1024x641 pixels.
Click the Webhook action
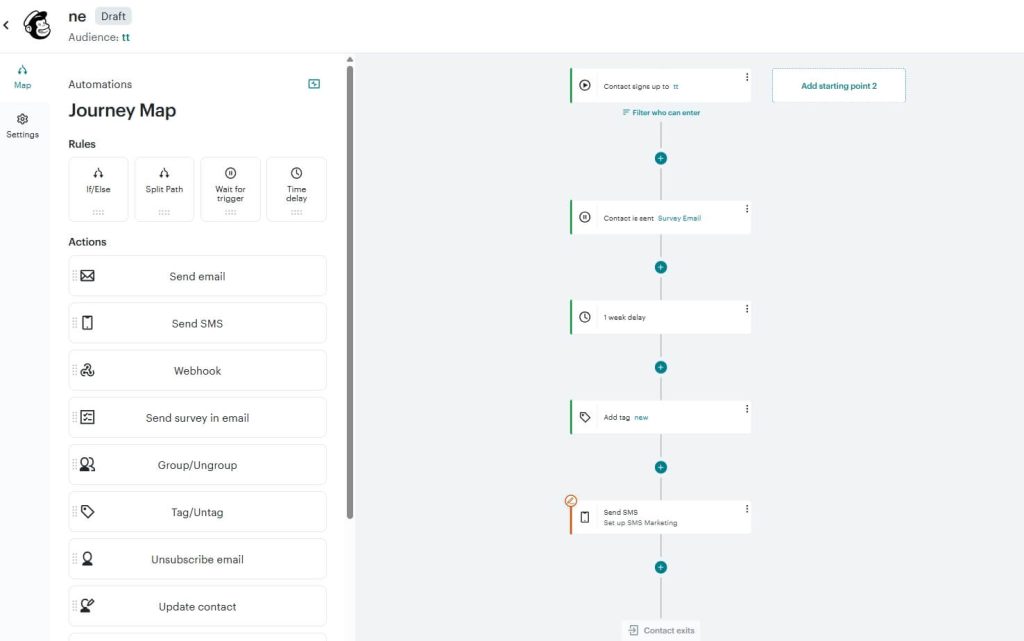coord(196,370)
